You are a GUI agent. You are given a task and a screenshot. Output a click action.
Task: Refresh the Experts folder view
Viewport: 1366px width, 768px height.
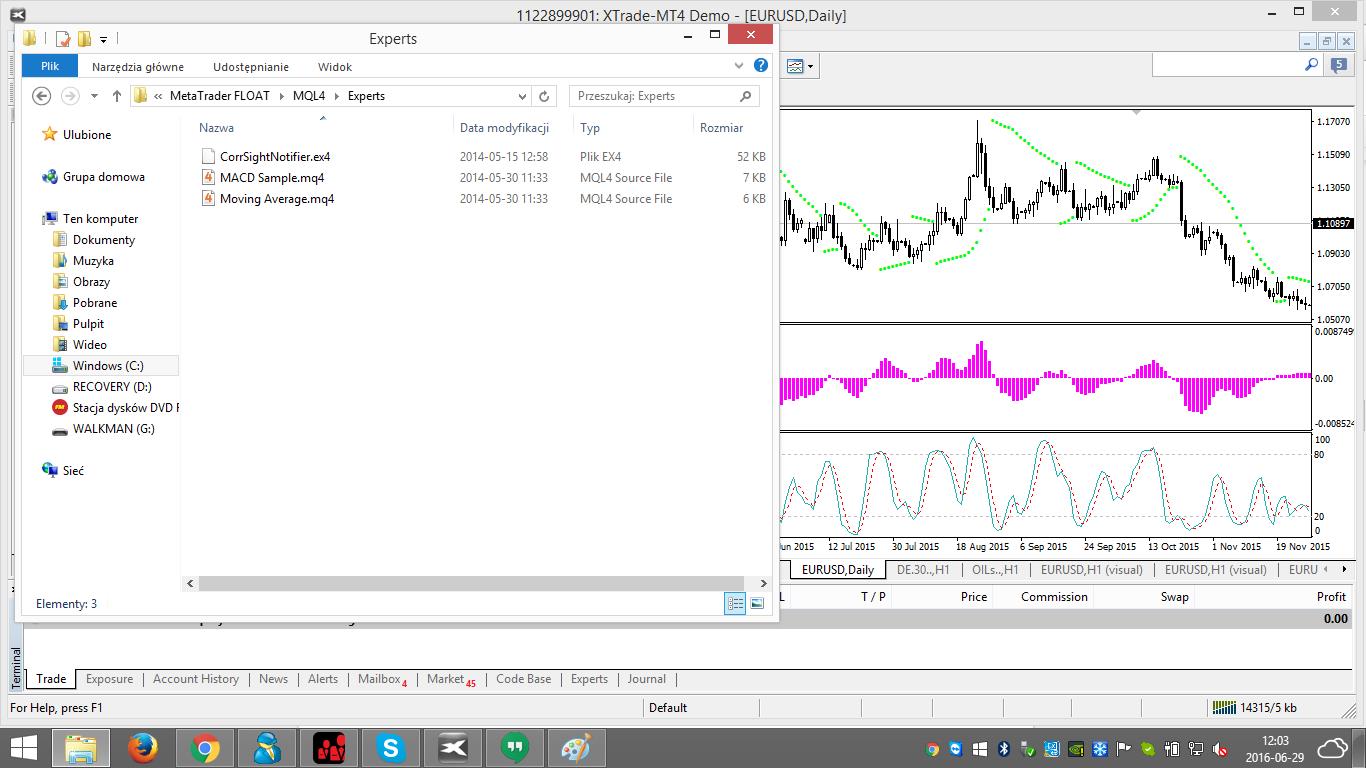point(544,96)
